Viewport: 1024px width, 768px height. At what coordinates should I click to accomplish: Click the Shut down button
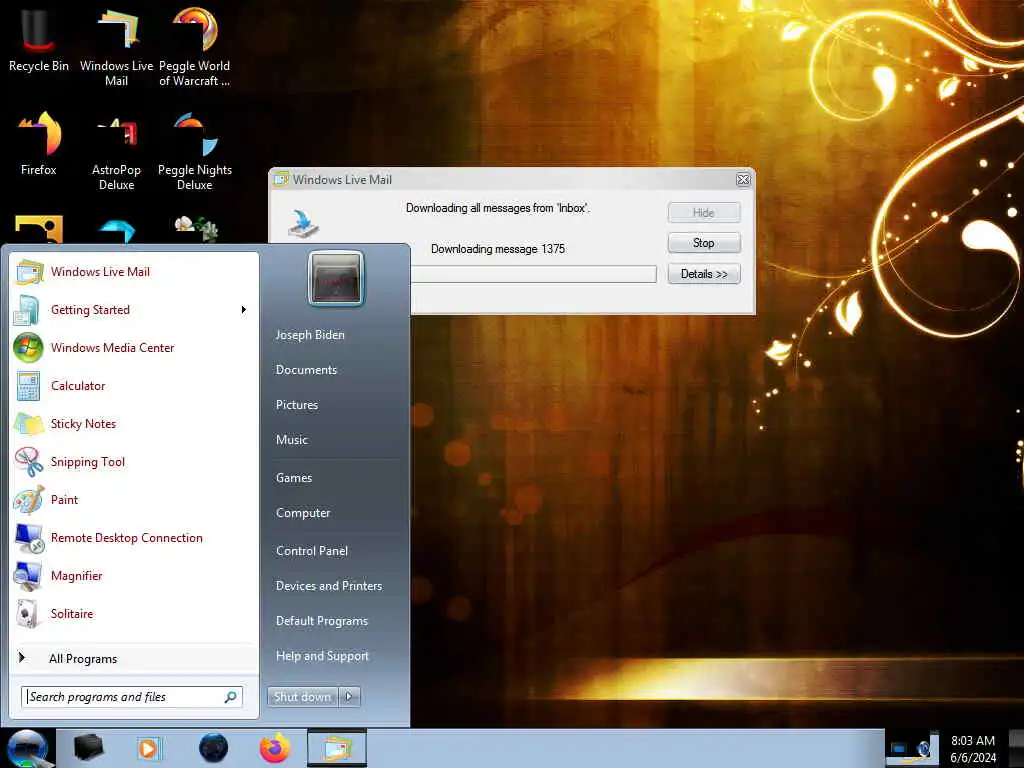[302, 697]
